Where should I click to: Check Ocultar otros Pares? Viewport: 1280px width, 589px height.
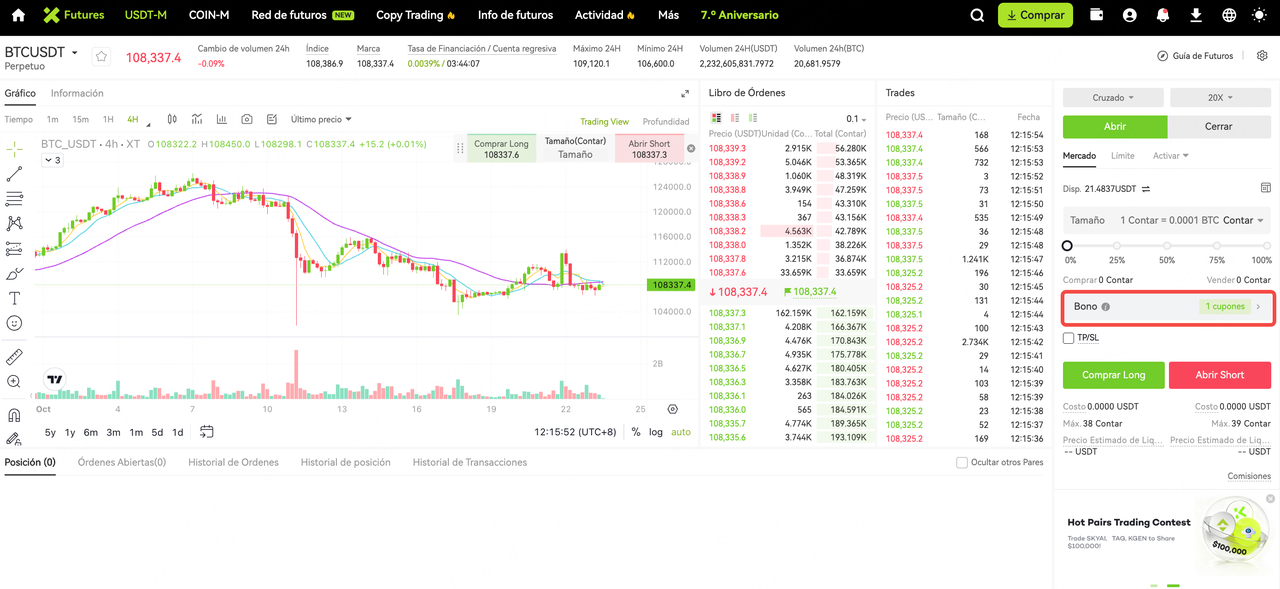click(x=962, y=462)
